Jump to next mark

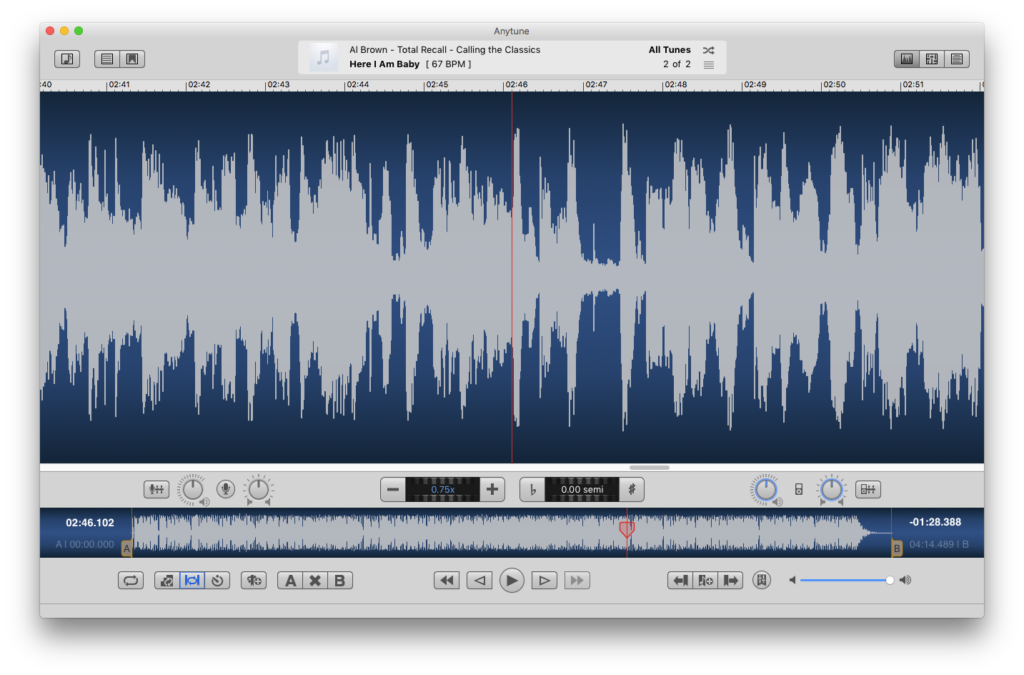(x=730, y=580)
